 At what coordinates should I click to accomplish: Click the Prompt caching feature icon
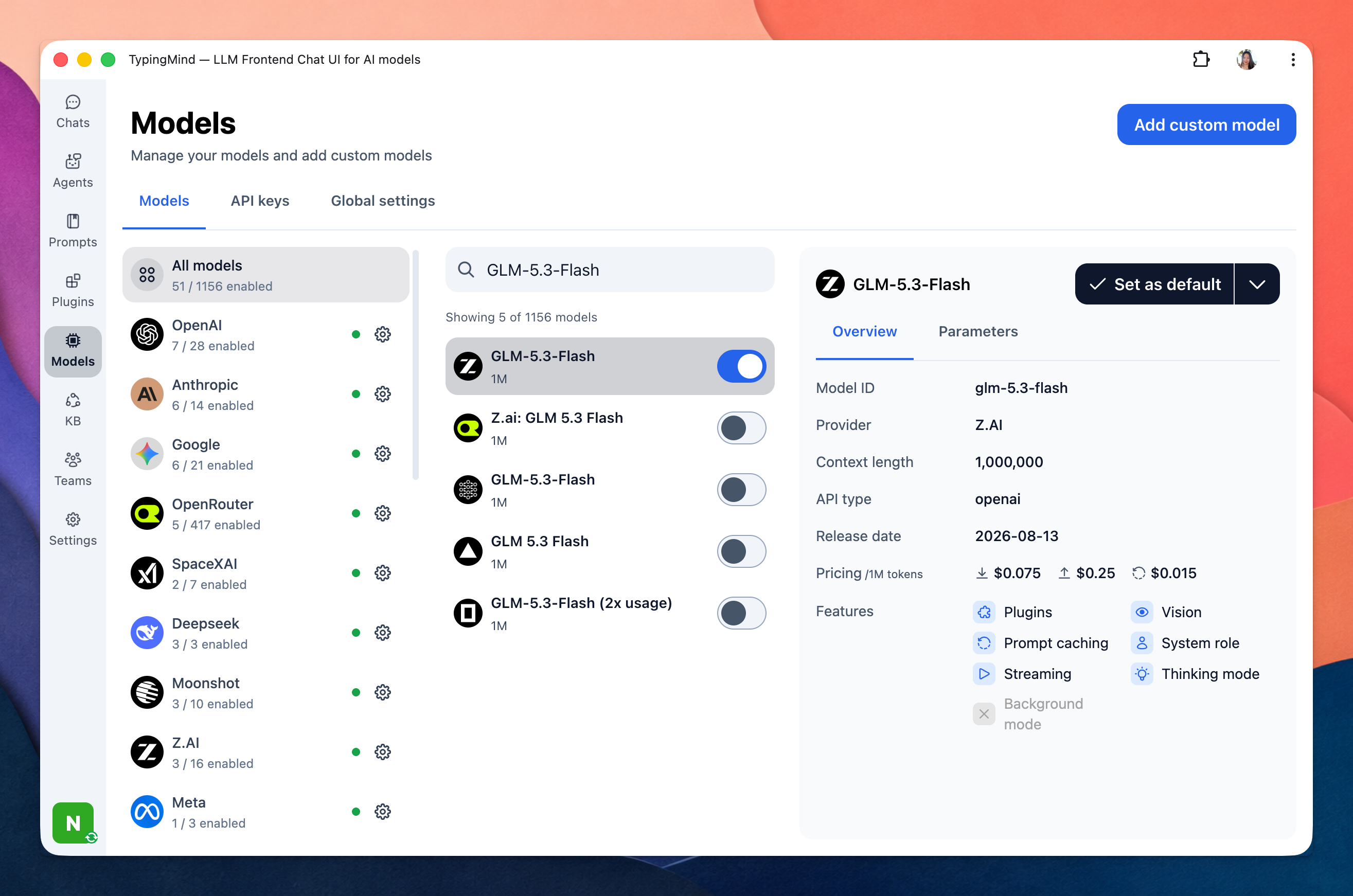pos(984,643)
